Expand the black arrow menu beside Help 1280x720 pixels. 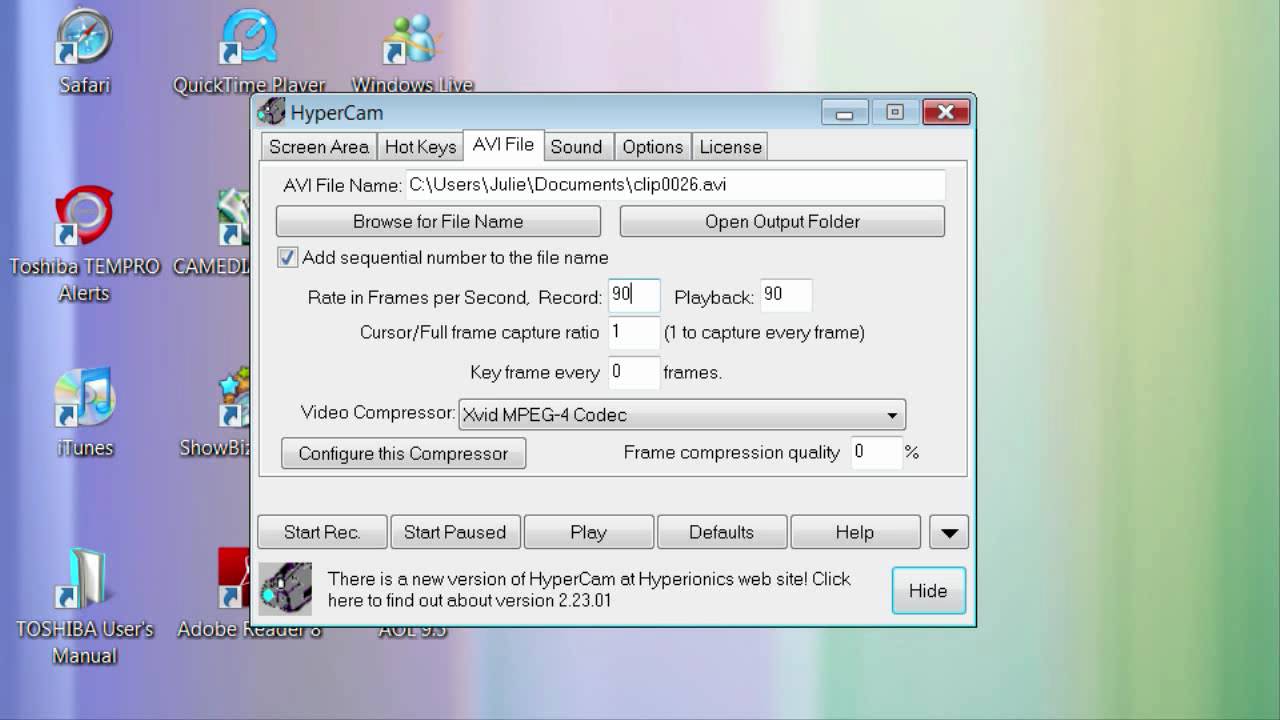[x=949, y=532]
